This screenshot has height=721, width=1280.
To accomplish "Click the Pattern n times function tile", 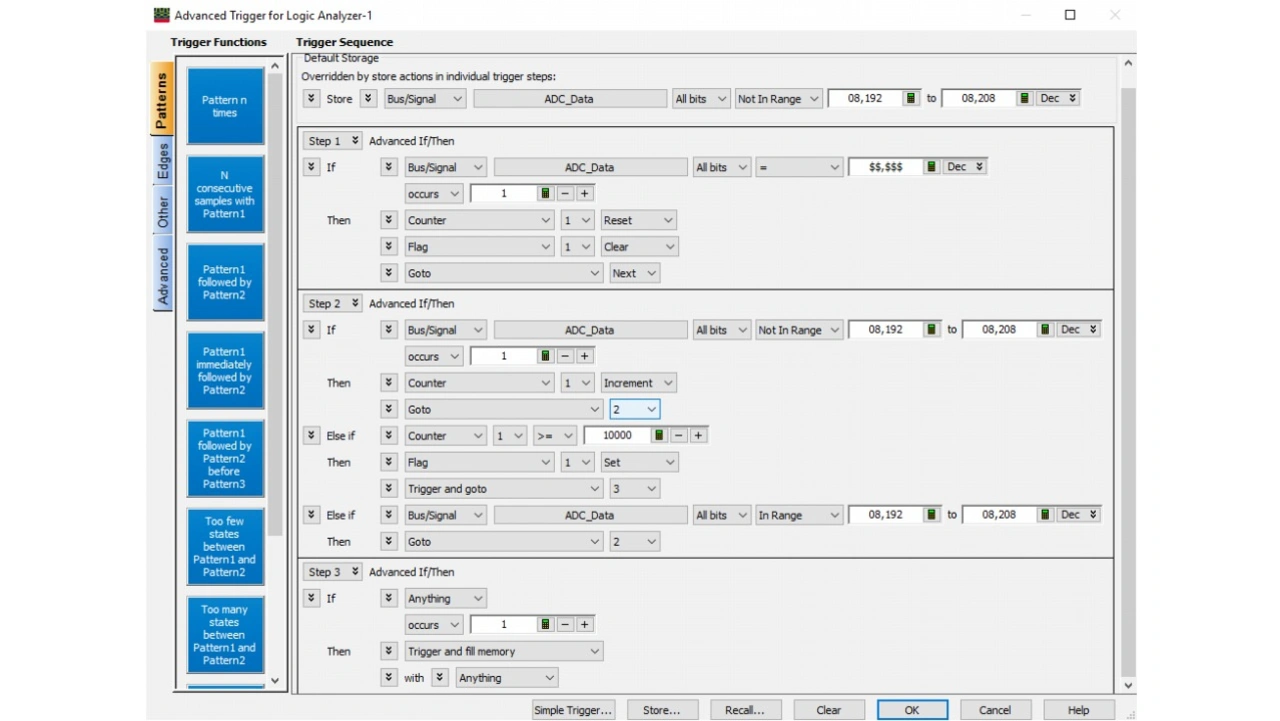I will pyautogui.click(x=225, y=106).
